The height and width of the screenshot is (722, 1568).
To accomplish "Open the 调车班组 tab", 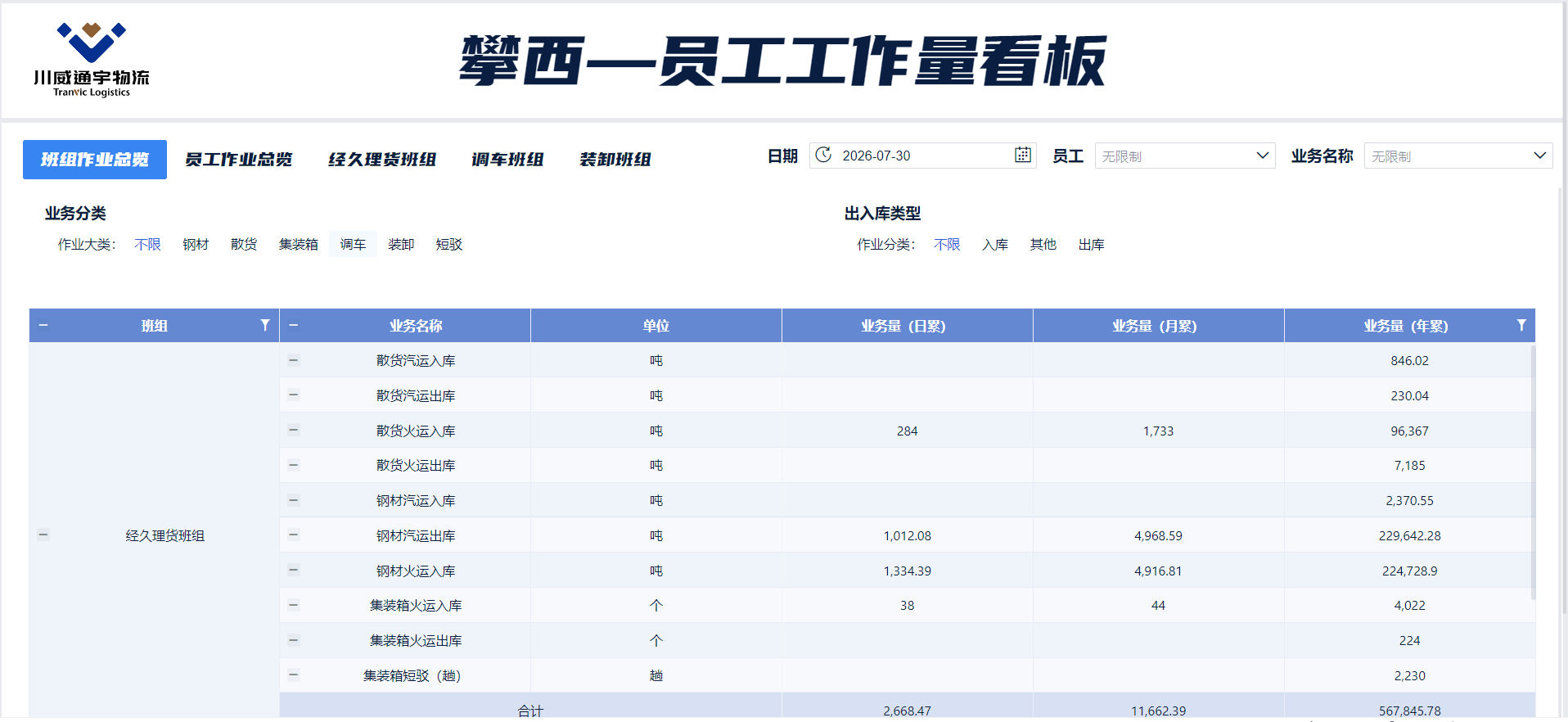I will tap(507, 160).
